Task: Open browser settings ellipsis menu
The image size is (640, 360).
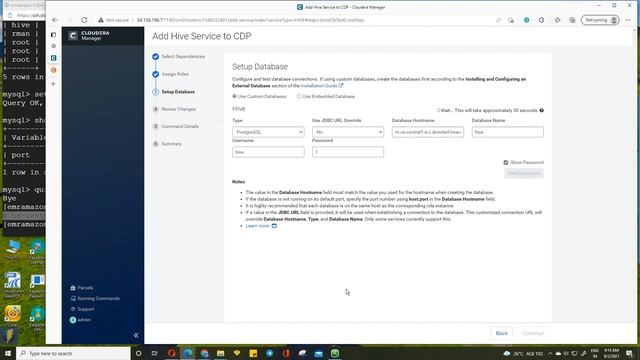Action: tap(628, 20)
